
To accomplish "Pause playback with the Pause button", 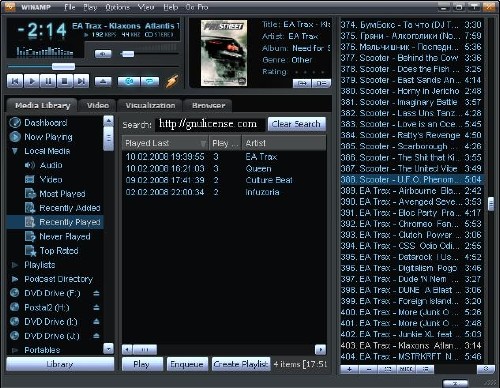I will pos(48,81).
